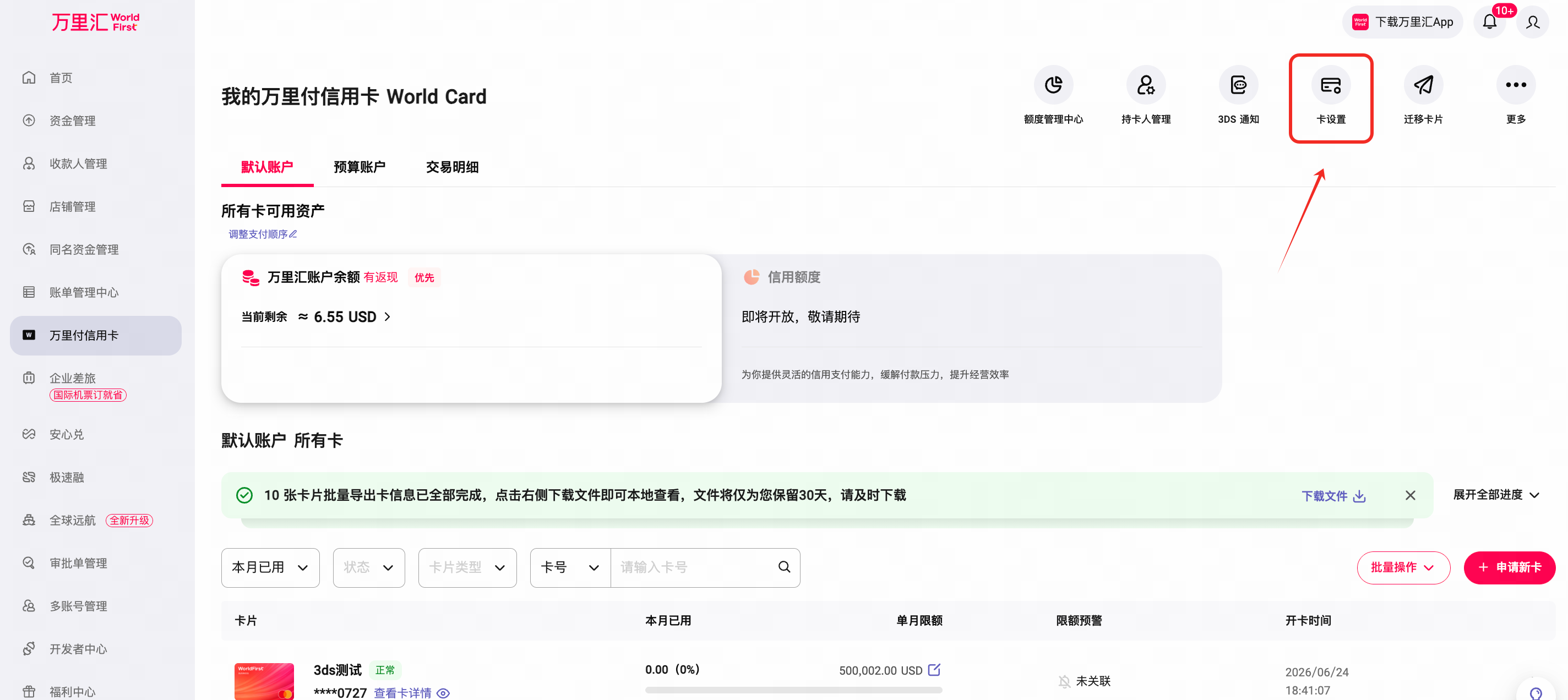The image size is (1568, 700).
Task: Edit monthly limit of 3ds测试 card
Action: pos(934,670)
